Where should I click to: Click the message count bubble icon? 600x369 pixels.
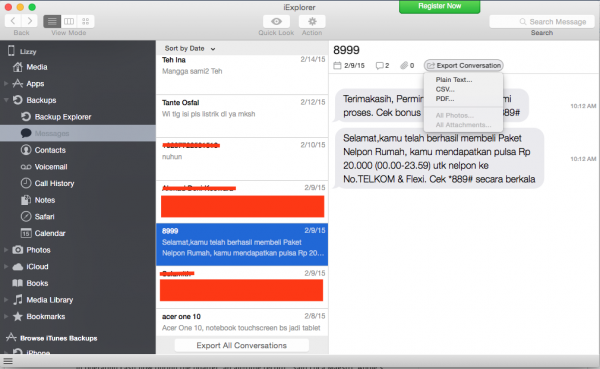pyautogui.click(x=379, y=66)
